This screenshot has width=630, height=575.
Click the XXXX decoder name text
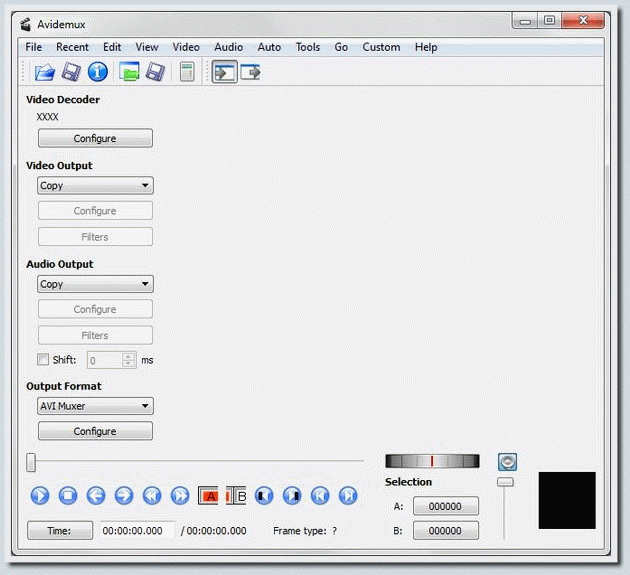coord(47,117)
